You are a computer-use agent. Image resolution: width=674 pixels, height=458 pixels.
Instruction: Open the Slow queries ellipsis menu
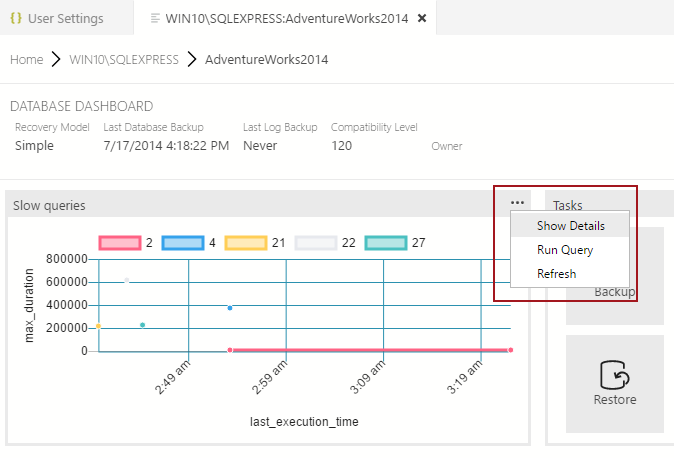(x=517, y=203)
